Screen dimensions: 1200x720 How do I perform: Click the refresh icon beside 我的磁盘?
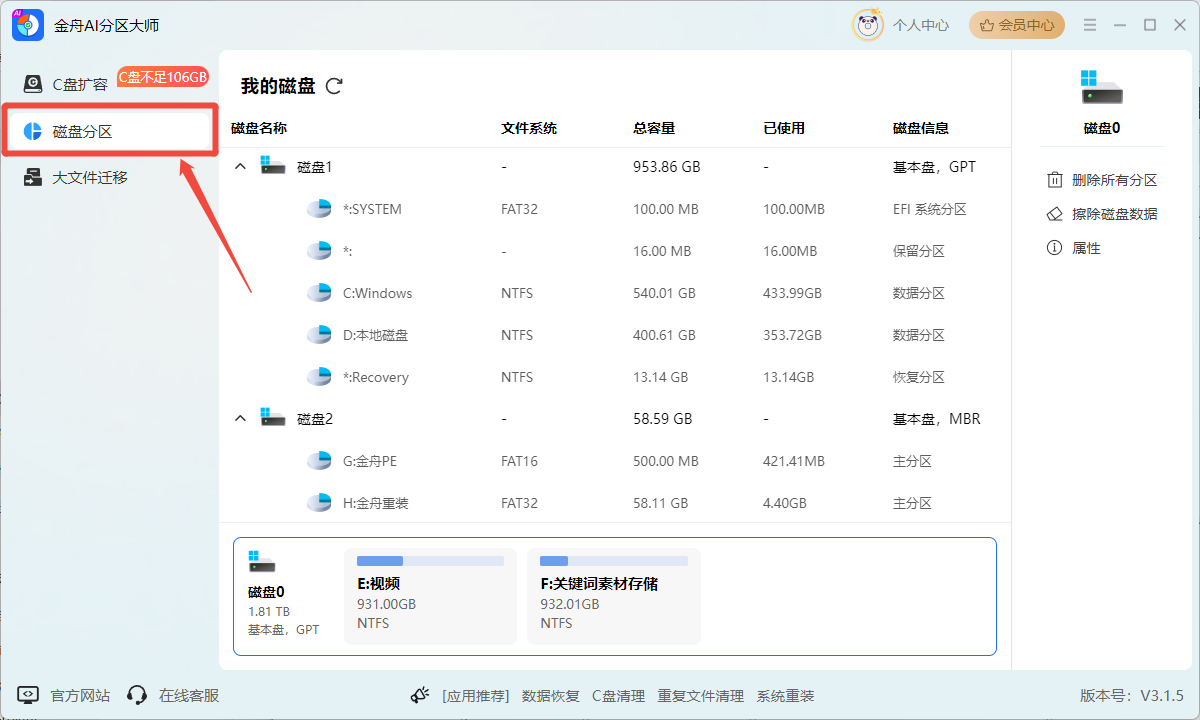pos(334,86)
